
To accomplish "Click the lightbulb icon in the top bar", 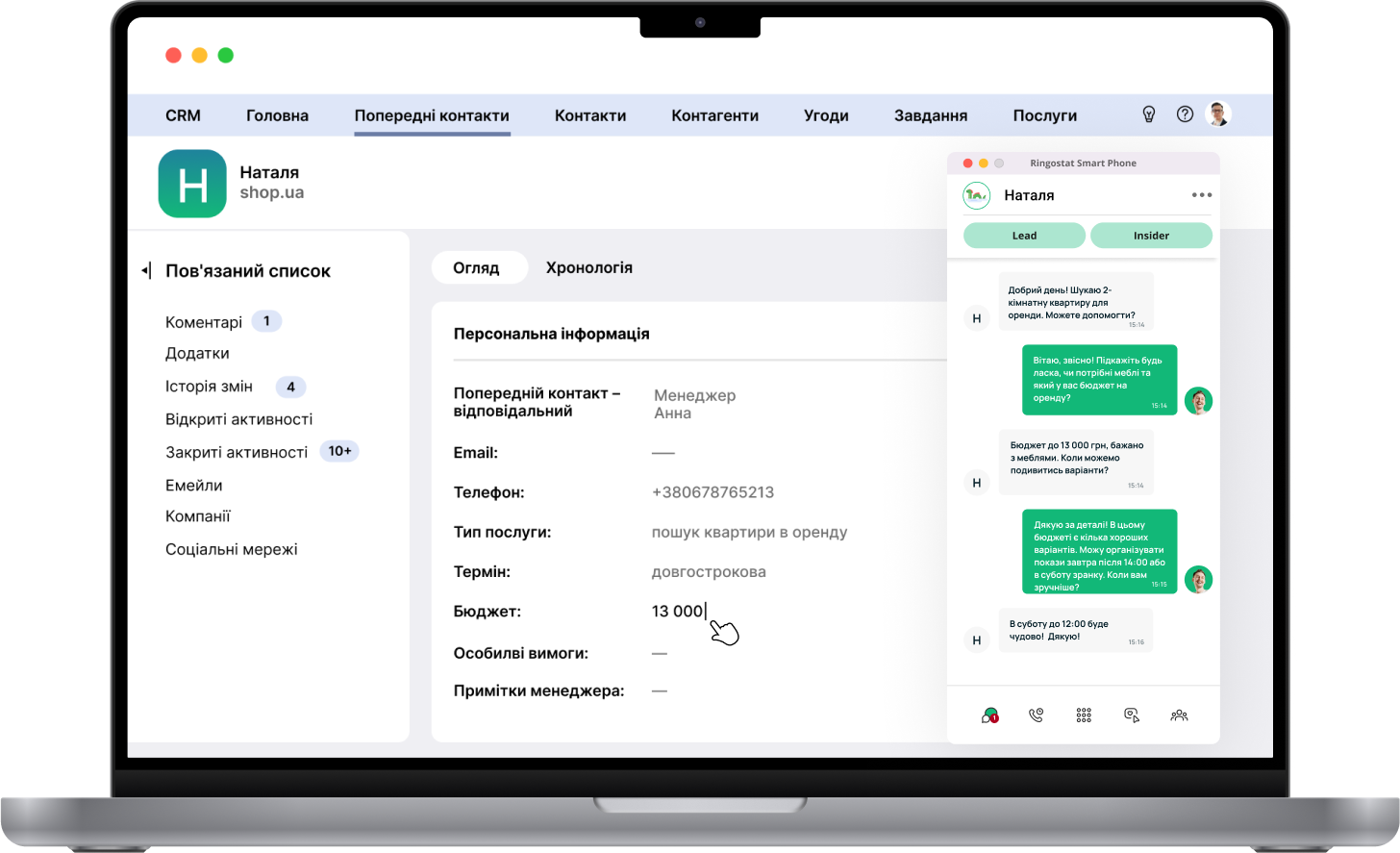I will (1148, 114).
